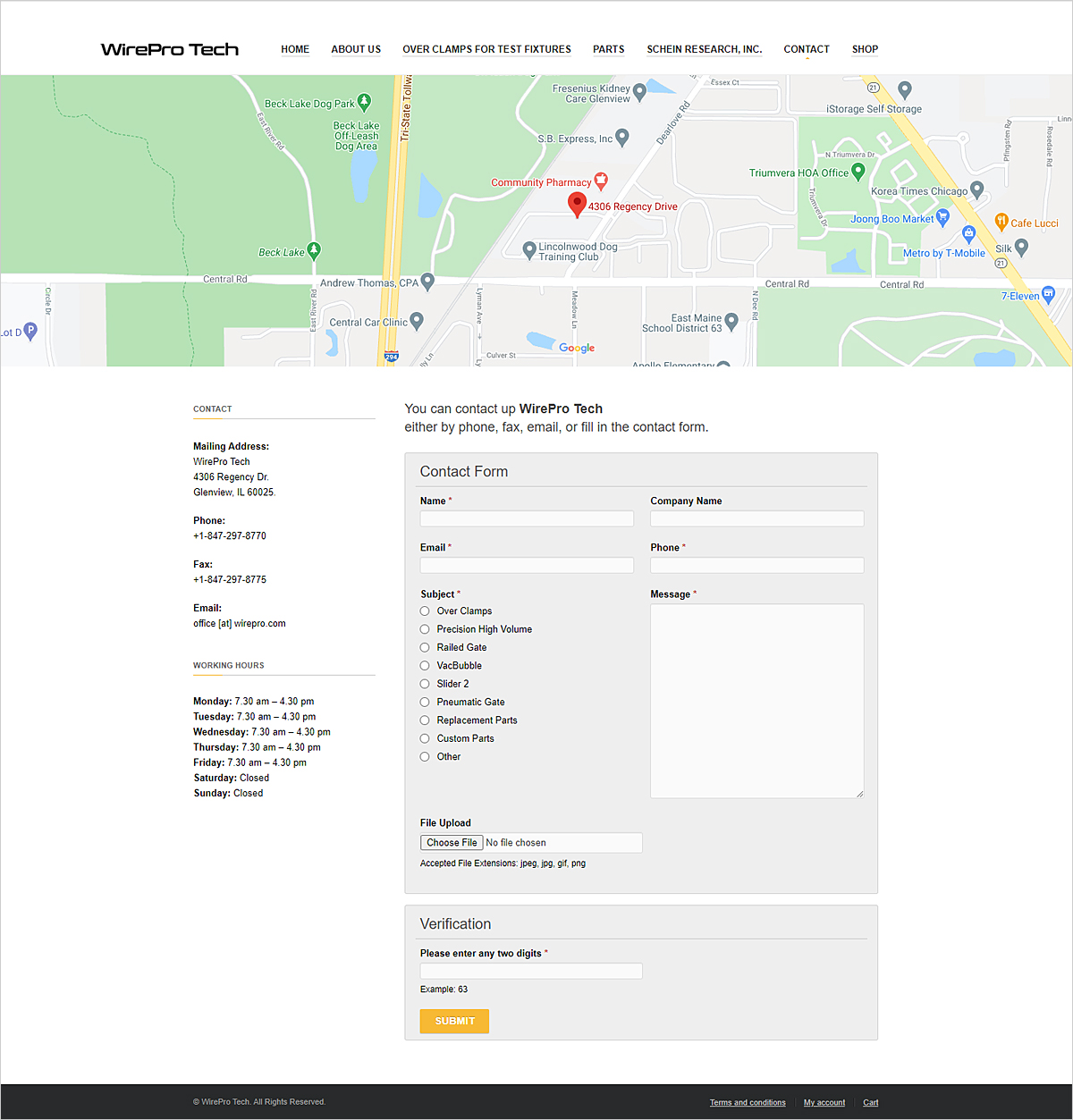Select the Pneumatic Gate radio button

point(425,703)
